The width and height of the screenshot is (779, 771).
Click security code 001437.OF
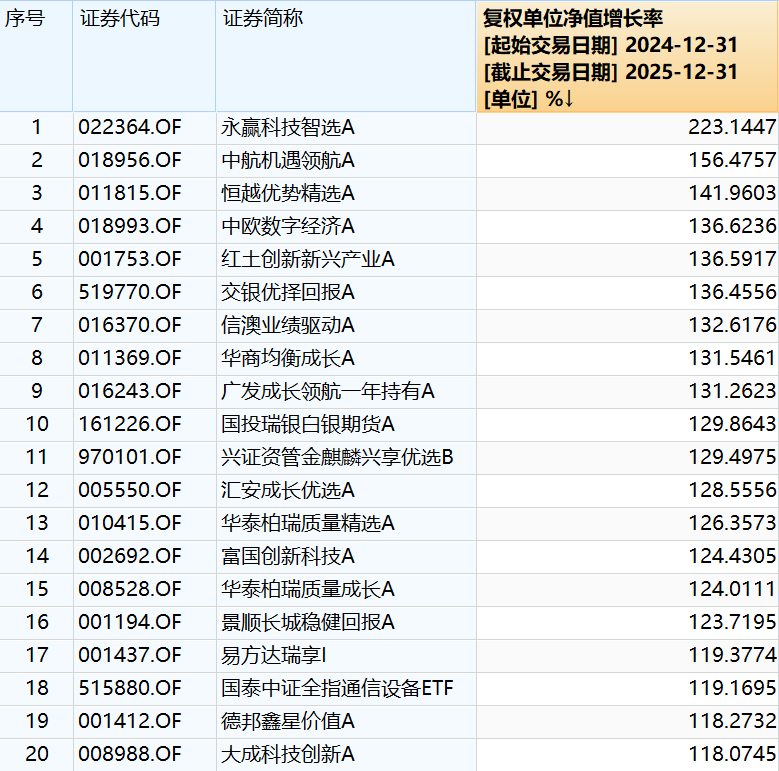pos(130,655)
